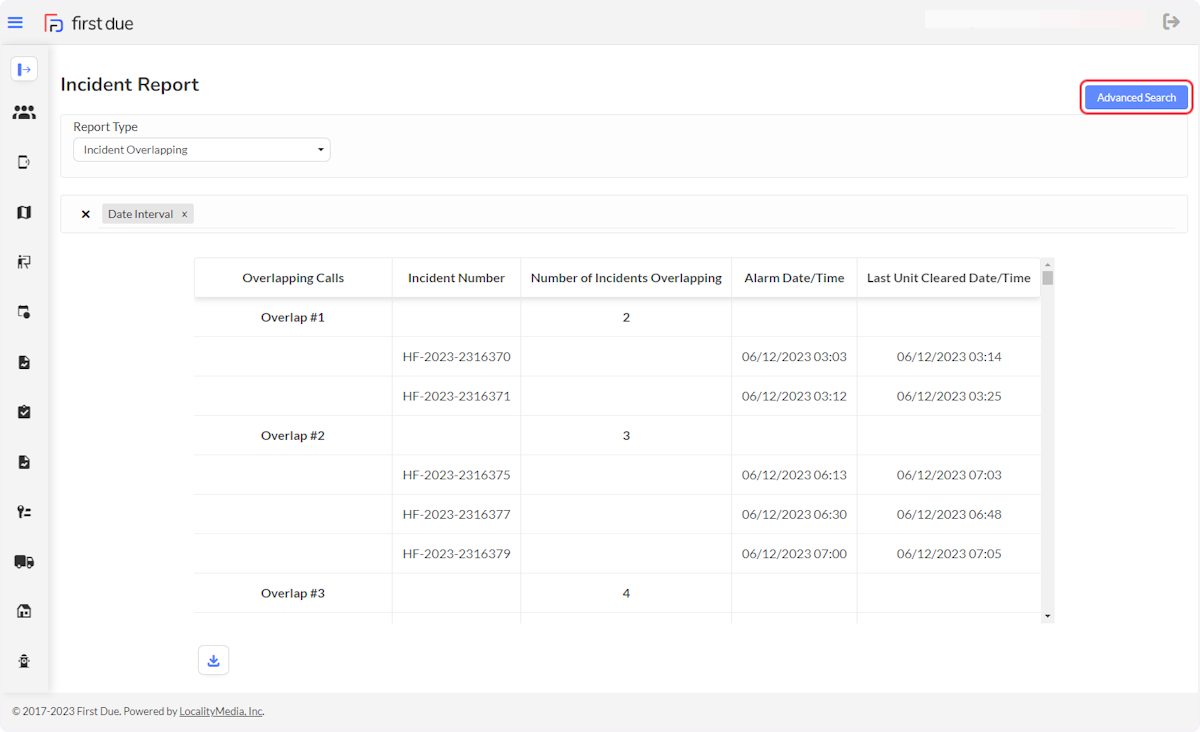Image resolution: width=1200 pixels, height=732 pixels.
Task: Click alarm time 06/12/2023 03:12
Action: coord(794,396)
